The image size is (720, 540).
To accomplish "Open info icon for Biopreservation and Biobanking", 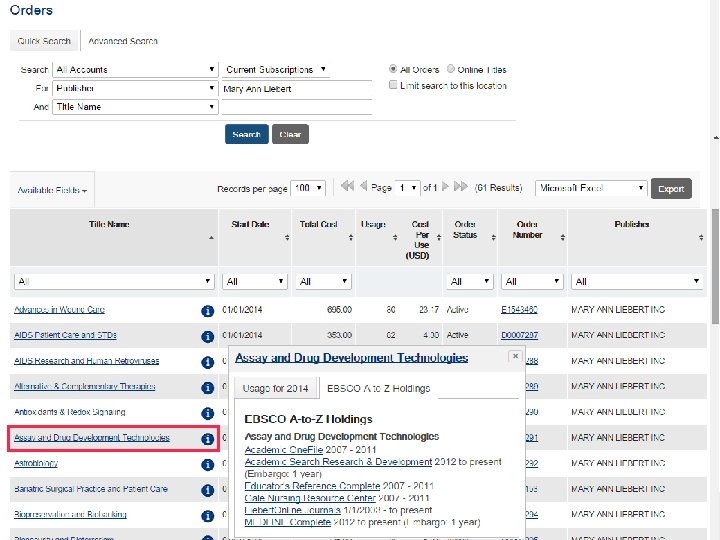I will (208, 516).
